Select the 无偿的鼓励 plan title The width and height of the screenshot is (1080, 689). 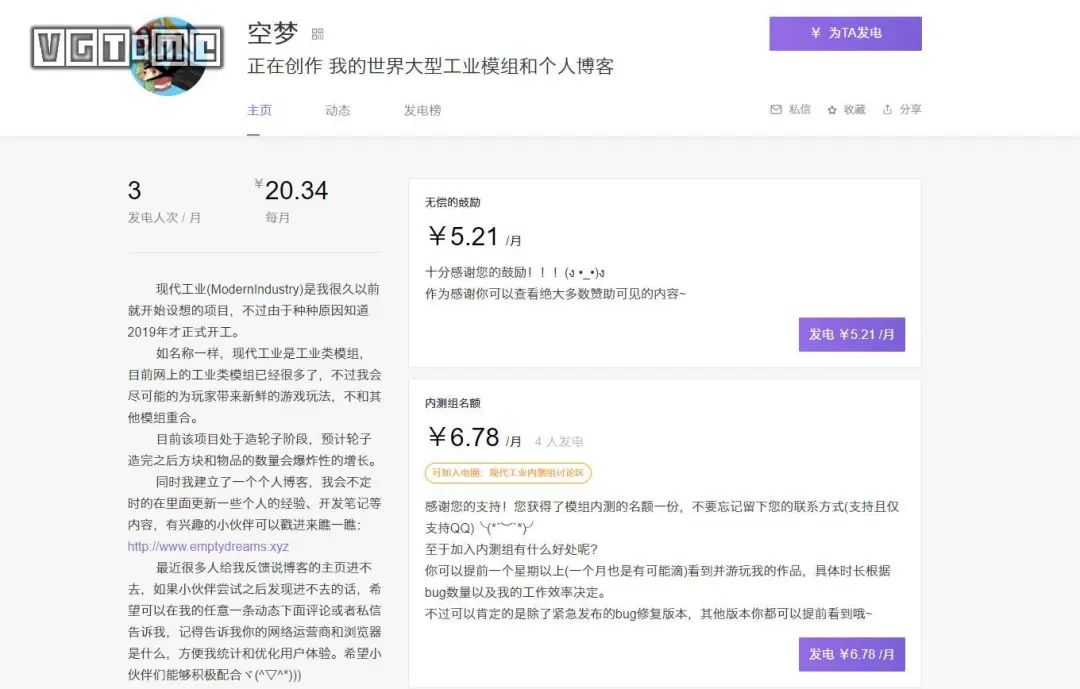pos(452,203)
